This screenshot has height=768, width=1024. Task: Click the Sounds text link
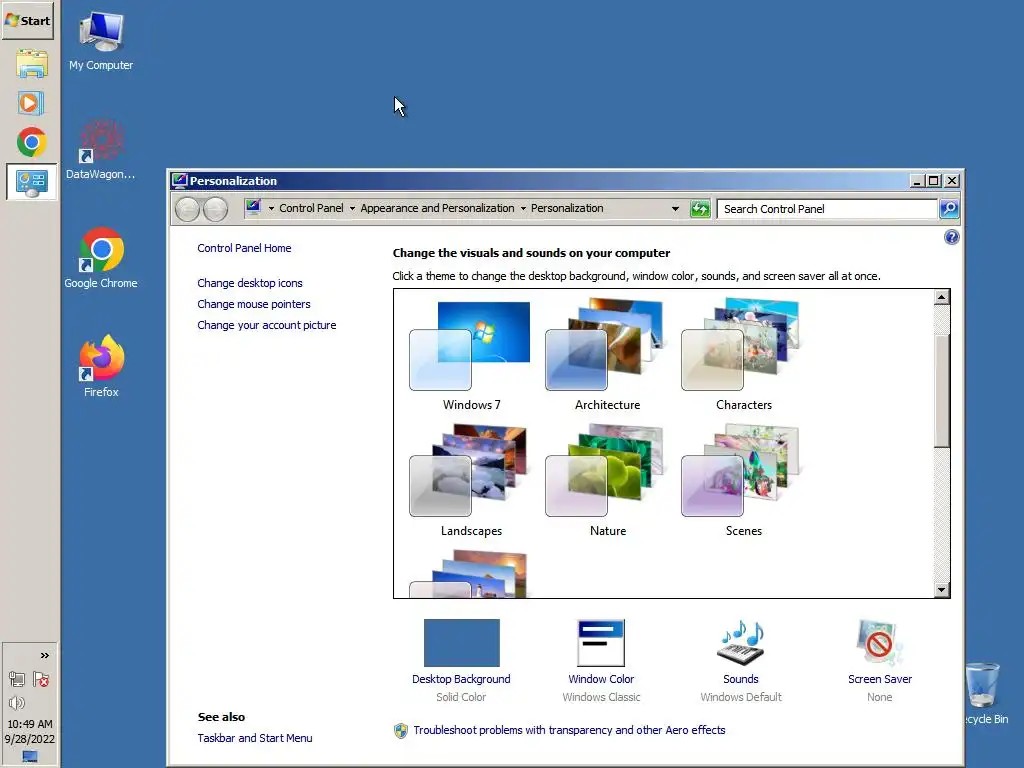point(741,679)
